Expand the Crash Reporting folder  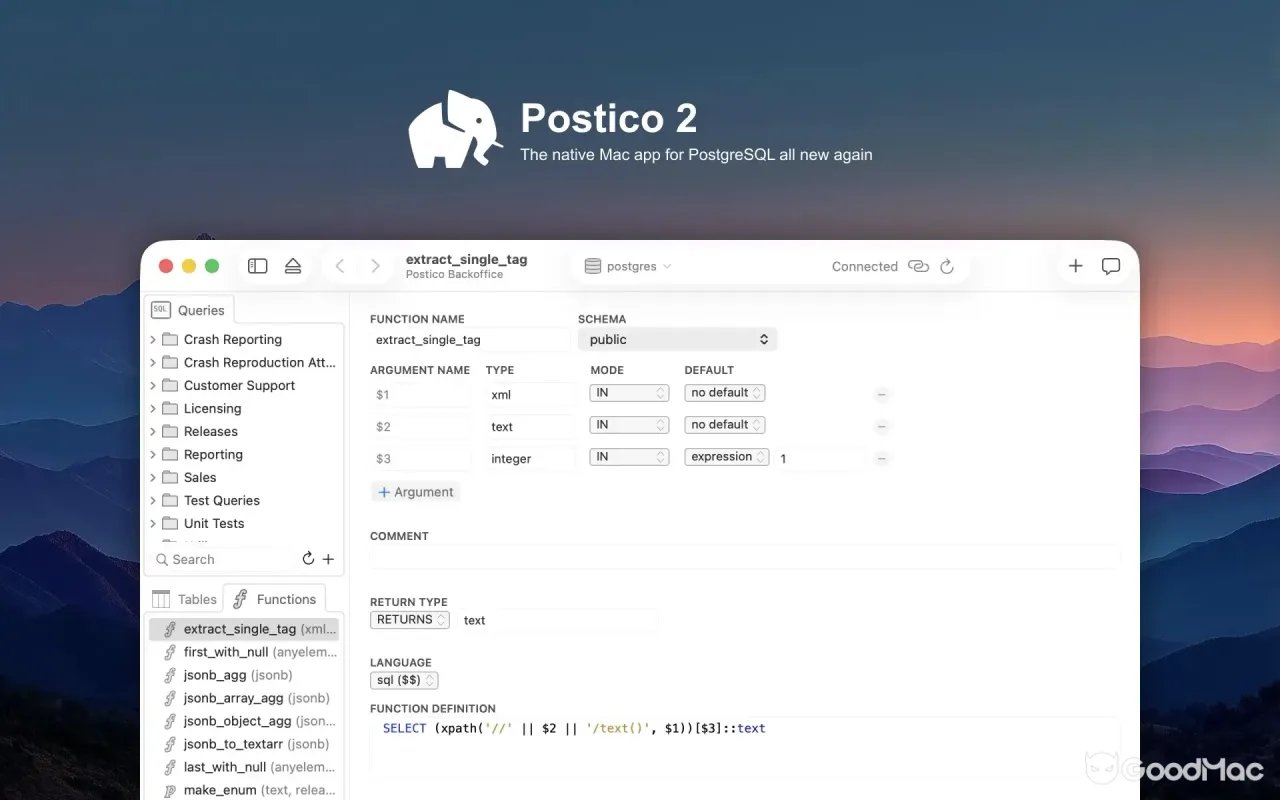tap(153, 339)
